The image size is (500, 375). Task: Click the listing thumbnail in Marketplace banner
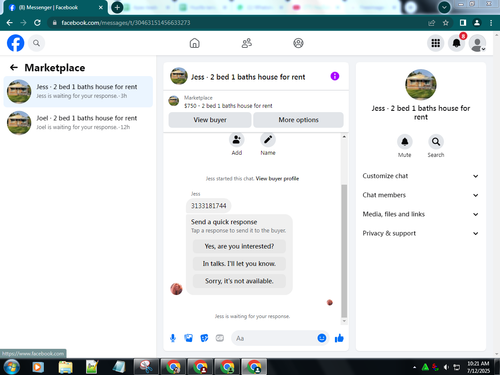(x=174, y=101)
